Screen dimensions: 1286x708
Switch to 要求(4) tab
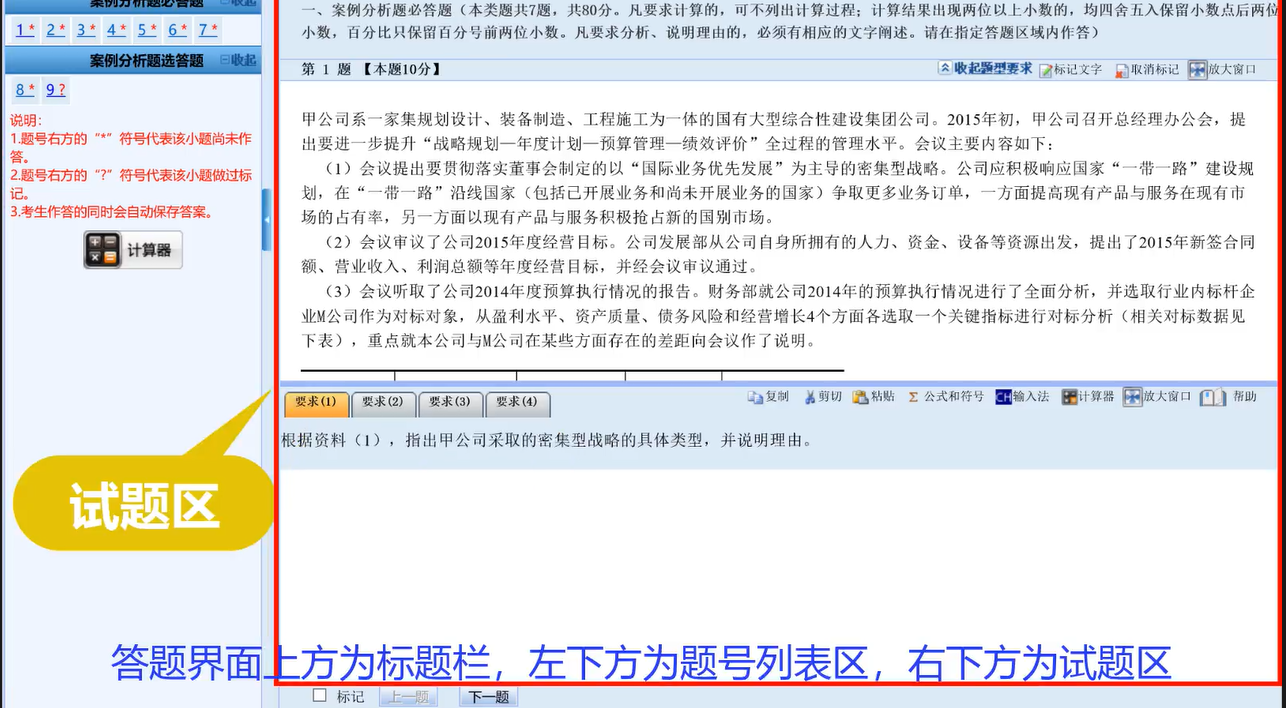517,403
